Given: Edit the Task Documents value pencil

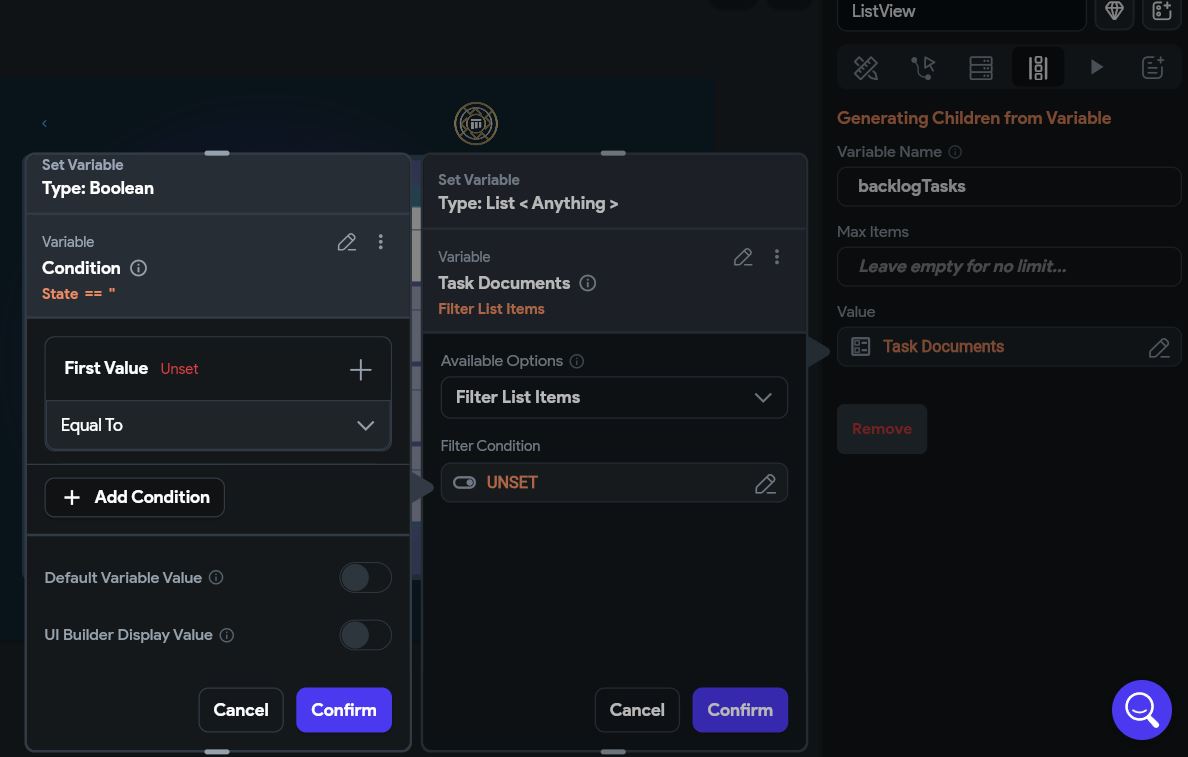Looking at the screenshot, I should click(1159, 348).
